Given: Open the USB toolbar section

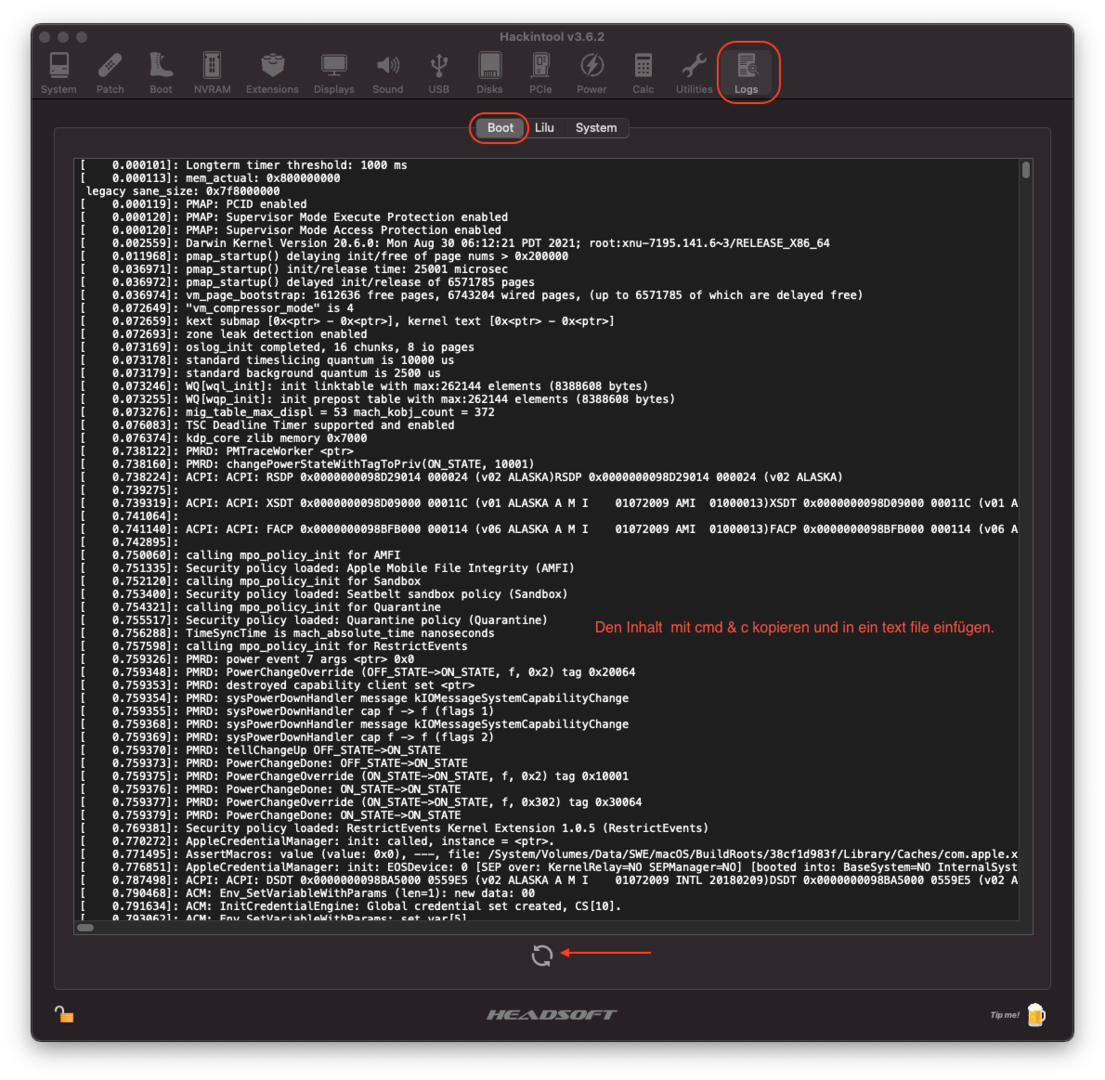Looking at the screenshot, I should coord(438,73).
